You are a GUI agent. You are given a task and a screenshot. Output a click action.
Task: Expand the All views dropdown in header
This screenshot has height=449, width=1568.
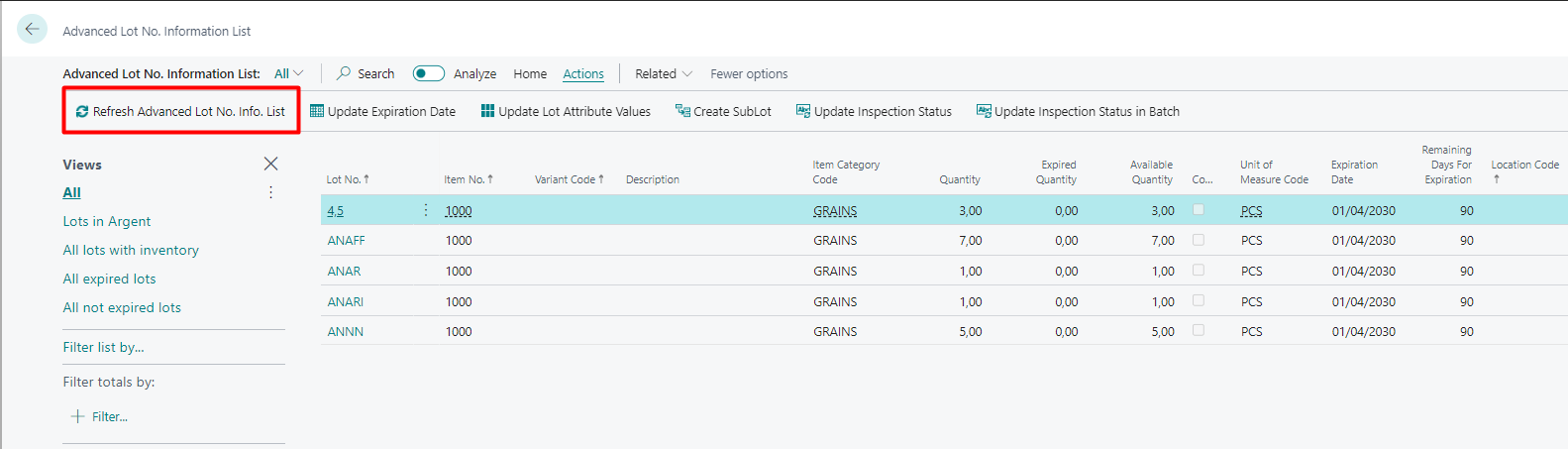pos(289,73)
